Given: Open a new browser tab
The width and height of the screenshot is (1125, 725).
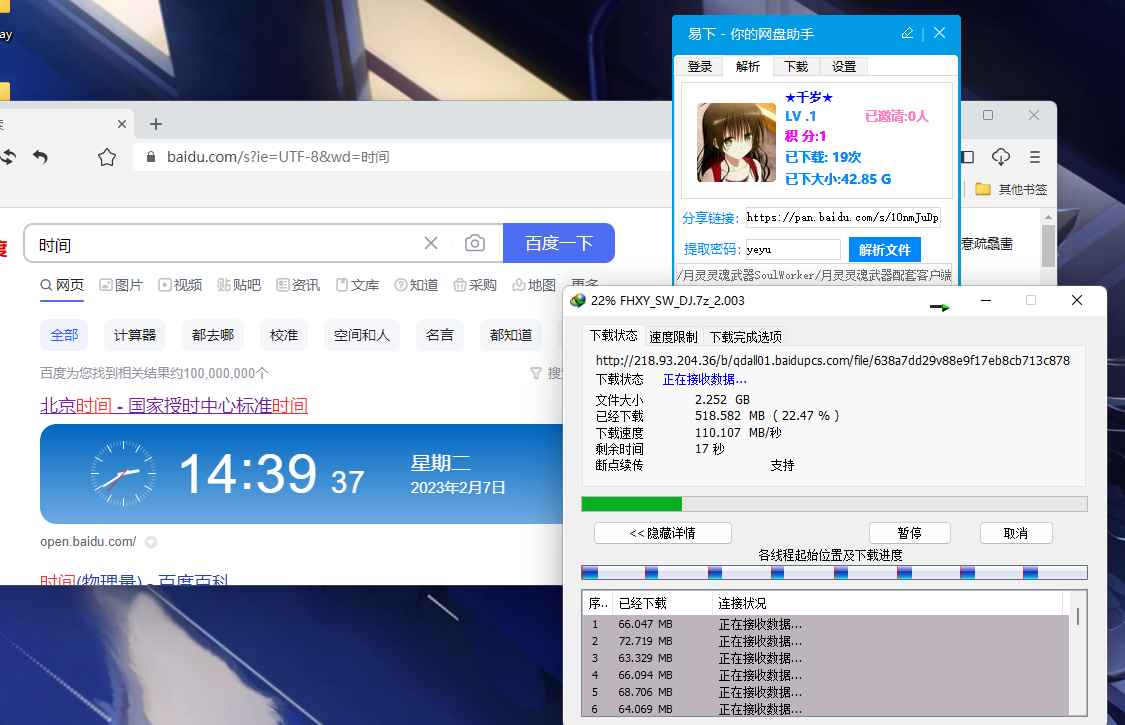Looking at the screenshot, I should click(156, 124).
